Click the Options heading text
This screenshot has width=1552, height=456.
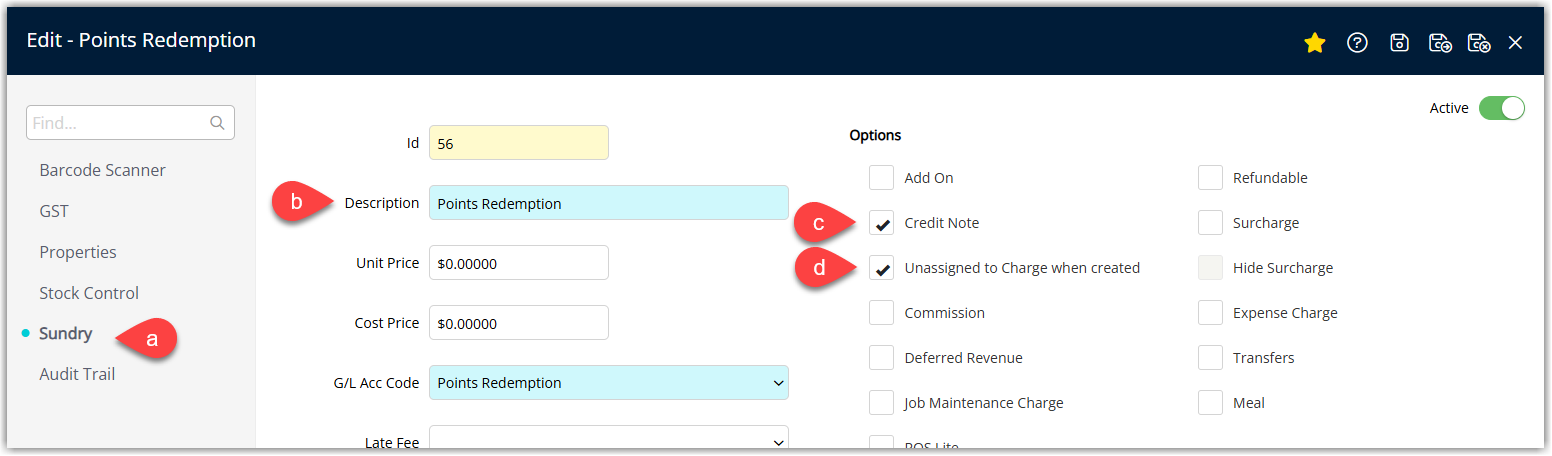click(875, 135)
